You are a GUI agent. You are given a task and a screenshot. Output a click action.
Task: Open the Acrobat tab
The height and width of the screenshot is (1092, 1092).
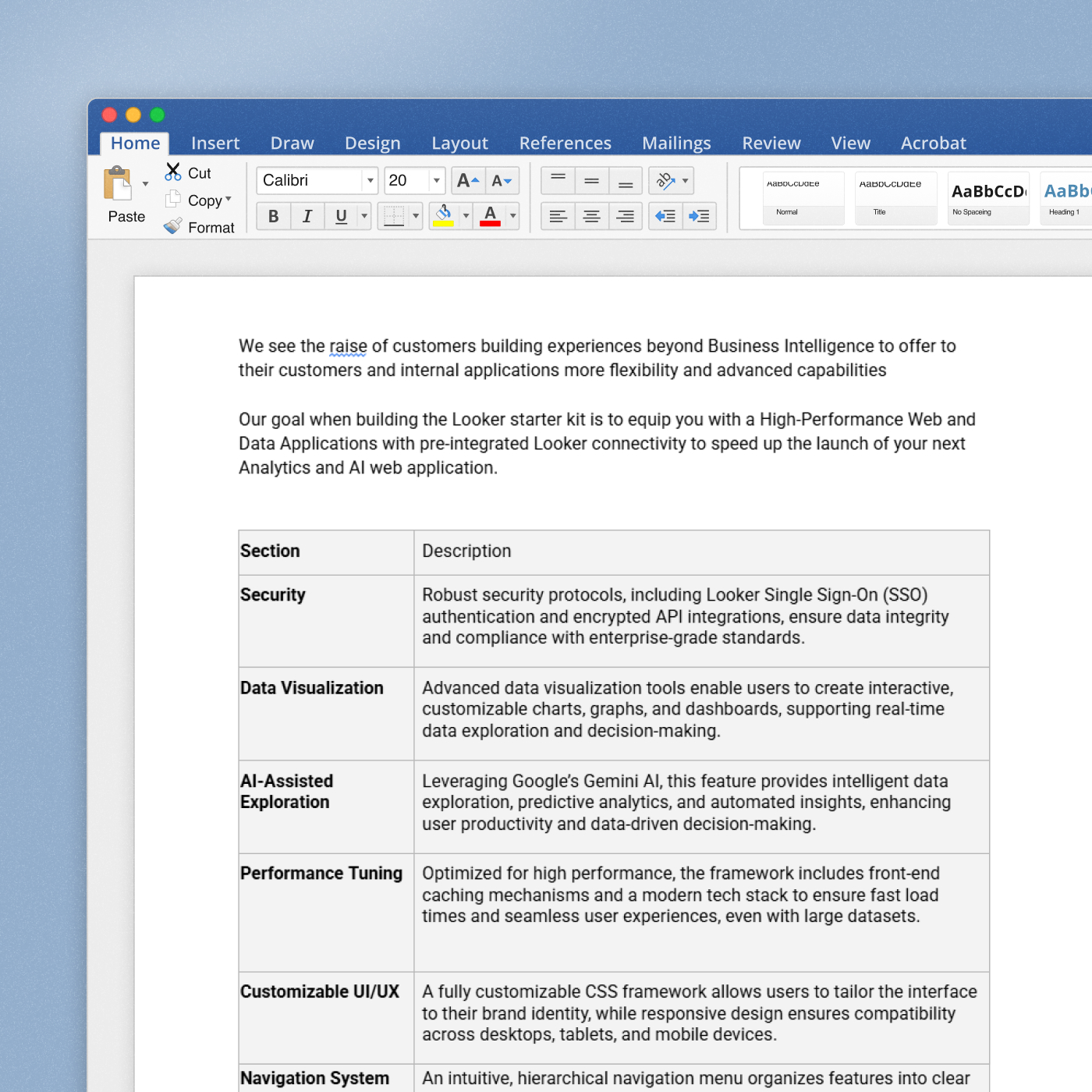(x=933, y=144)
